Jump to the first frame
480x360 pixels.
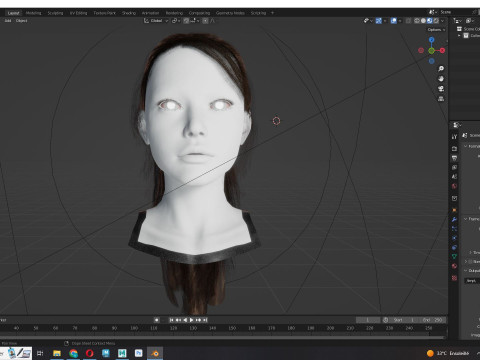(171, 320)
